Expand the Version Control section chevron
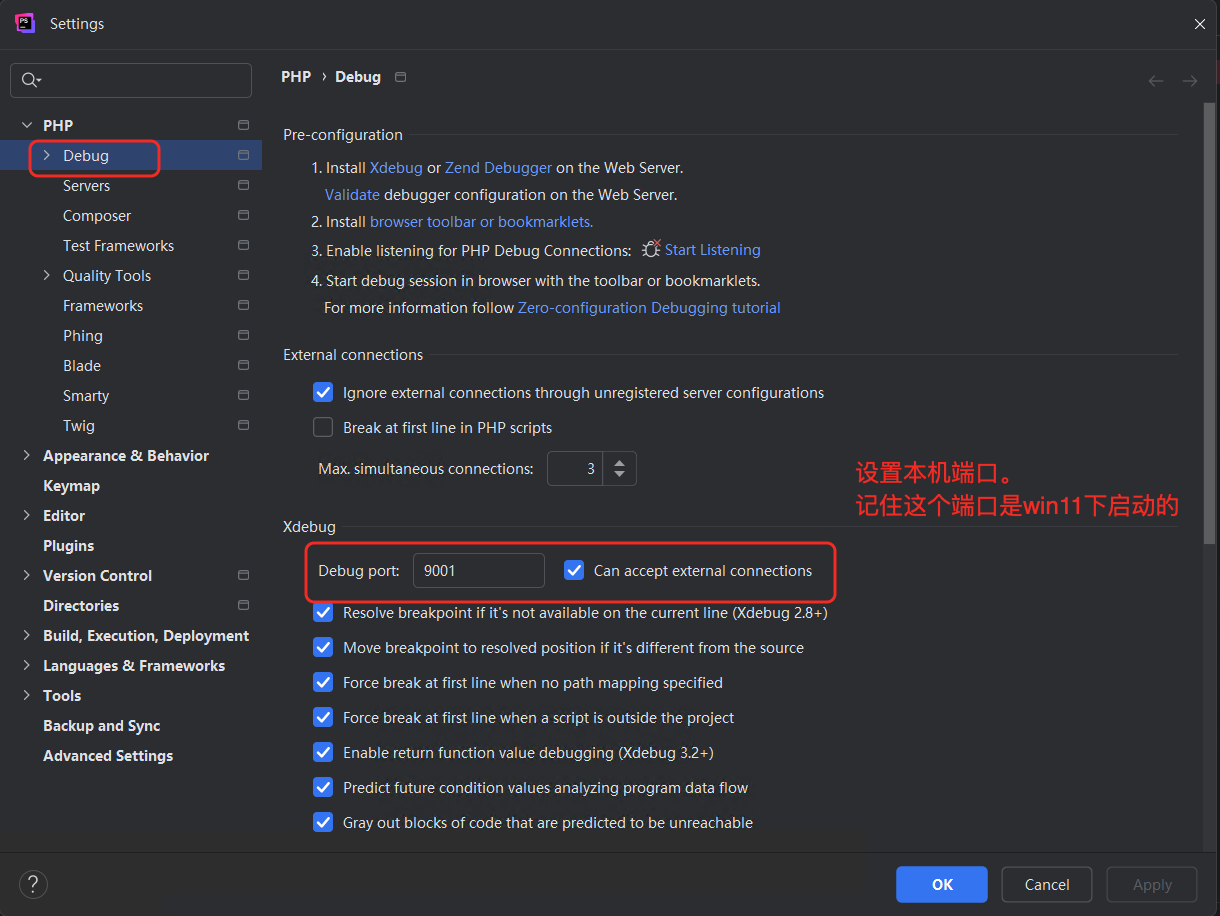Screen dimensions: 1220x916 pos(27,575)
